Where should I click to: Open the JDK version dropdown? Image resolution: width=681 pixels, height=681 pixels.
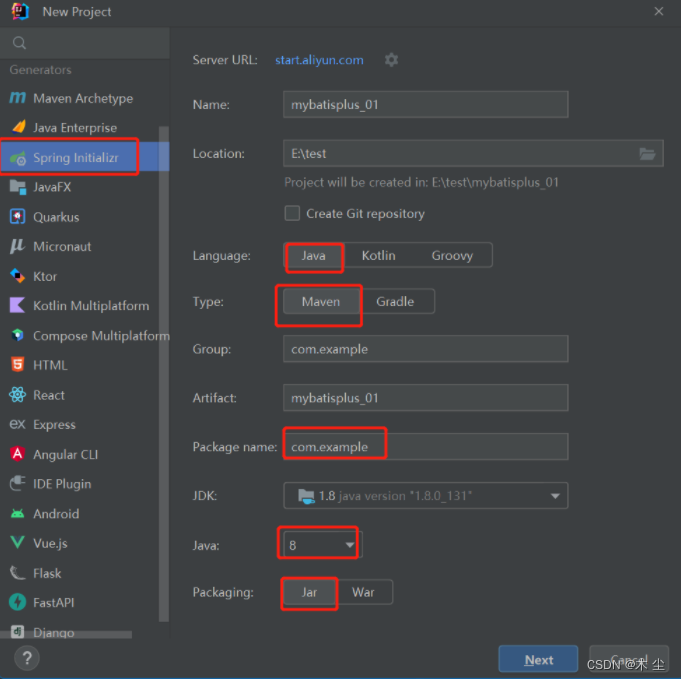426,496
